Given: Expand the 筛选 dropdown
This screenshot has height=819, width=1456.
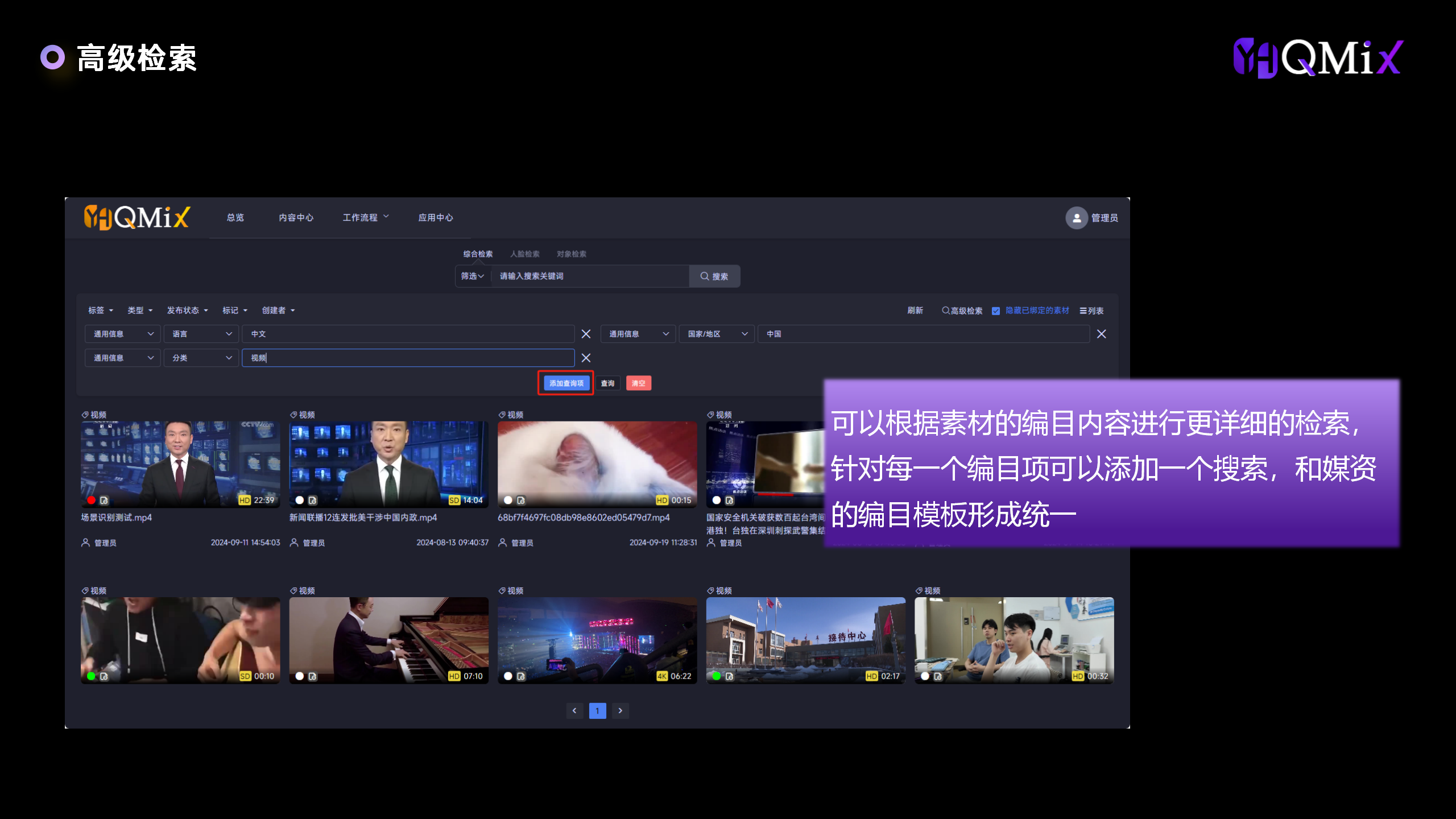Looking at the screenshot, I should click(x=472, y=276).
